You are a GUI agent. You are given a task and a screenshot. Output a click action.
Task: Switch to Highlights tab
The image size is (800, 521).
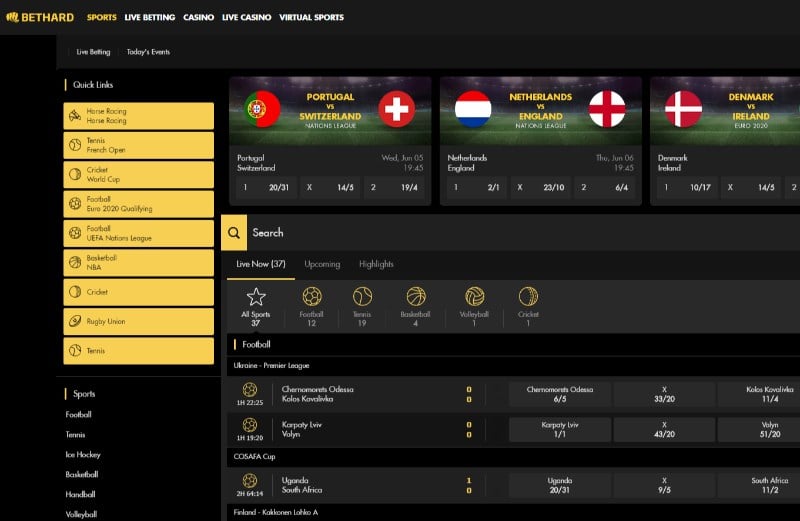[376, 264]
